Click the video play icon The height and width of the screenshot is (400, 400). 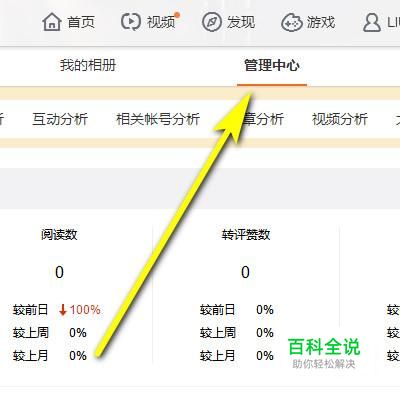point(130,22)
